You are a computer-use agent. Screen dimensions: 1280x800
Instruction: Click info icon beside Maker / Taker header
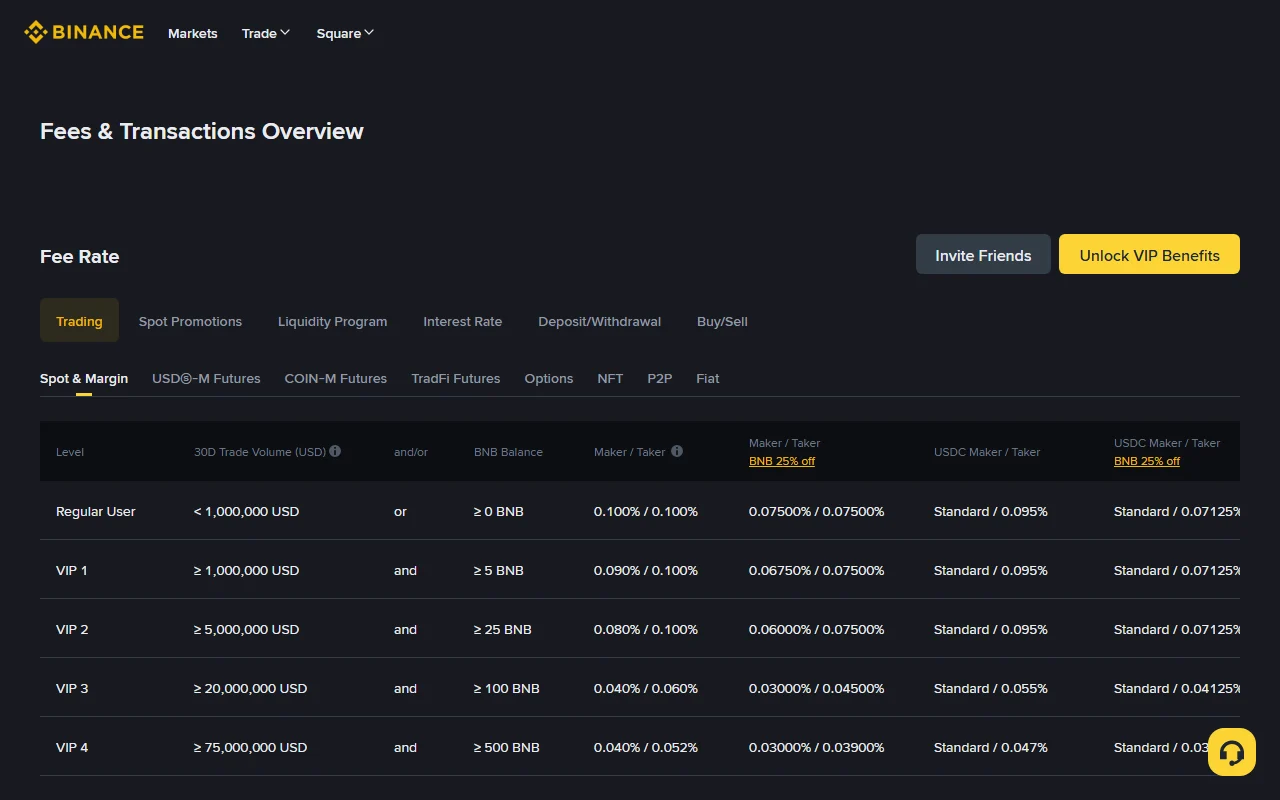tap(677, 451)
